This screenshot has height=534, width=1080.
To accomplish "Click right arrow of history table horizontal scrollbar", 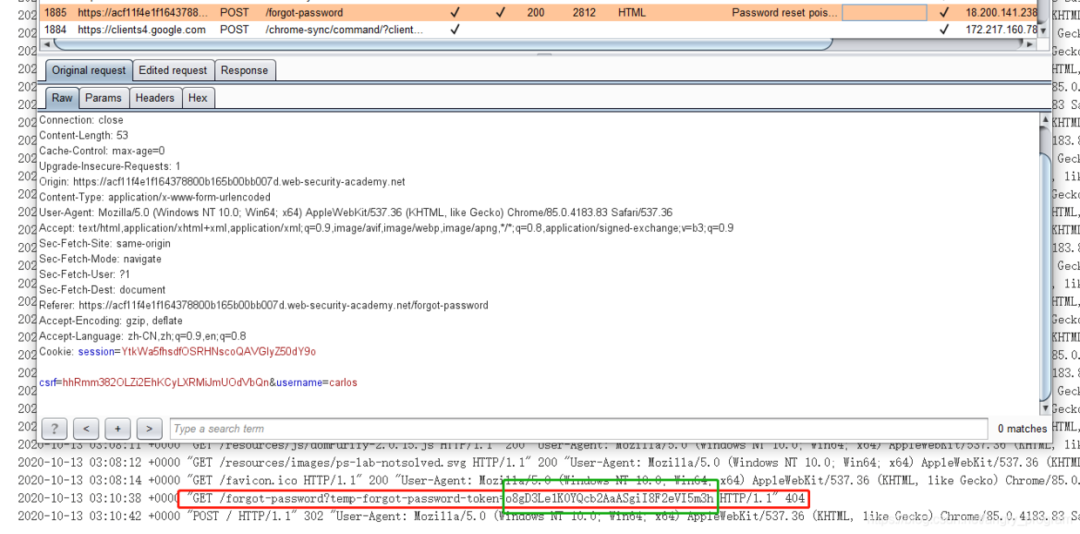I will [x=1030, y=44].
